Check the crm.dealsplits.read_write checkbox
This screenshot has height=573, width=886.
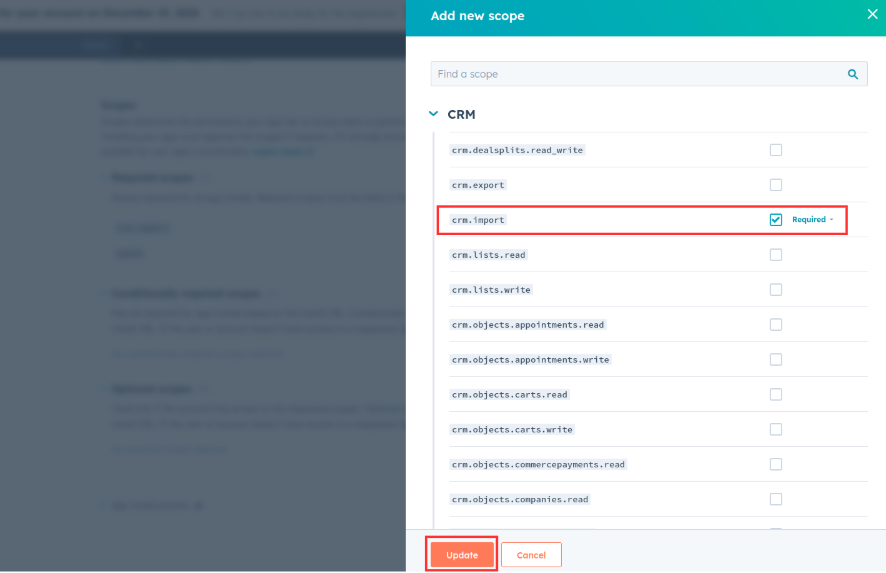pos(775,150)
